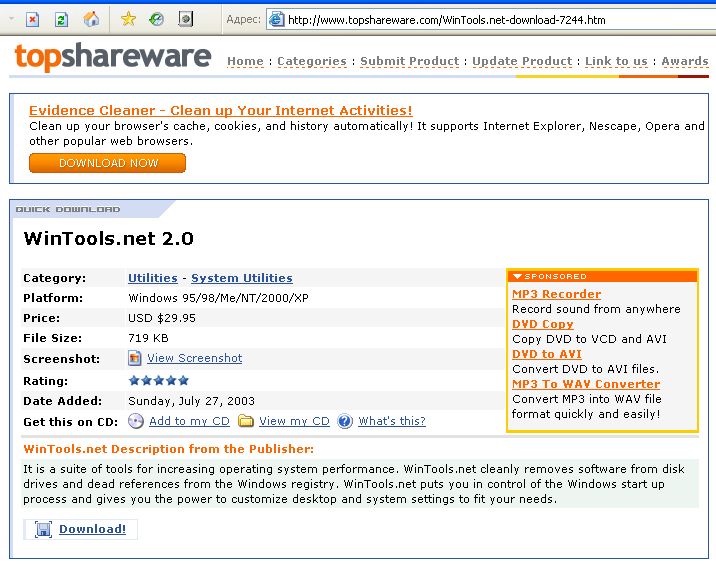Click the topshareware logo
716x567 pixels.
112,57
